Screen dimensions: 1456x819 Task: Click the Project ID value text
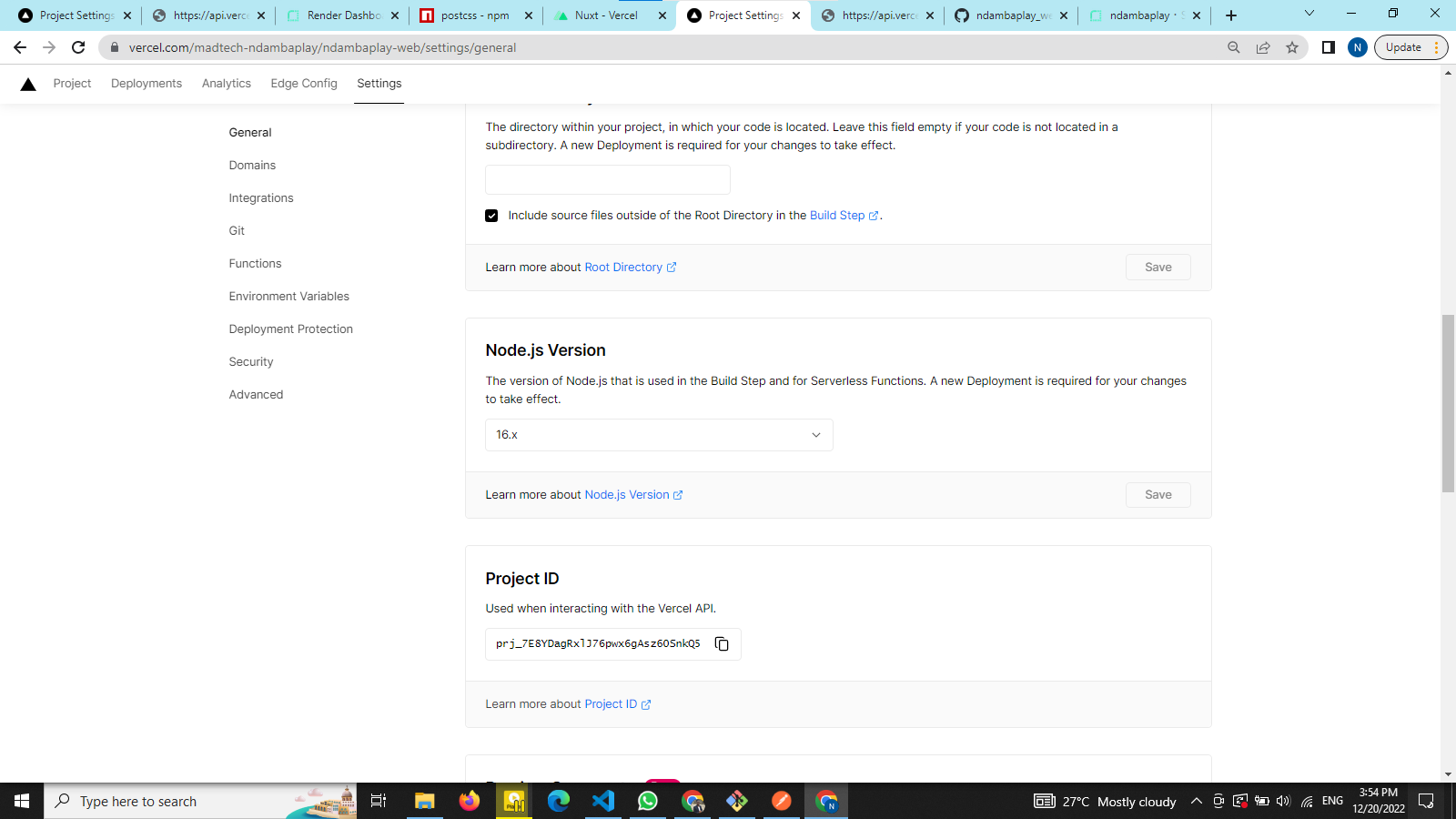(x=598, y=644)
